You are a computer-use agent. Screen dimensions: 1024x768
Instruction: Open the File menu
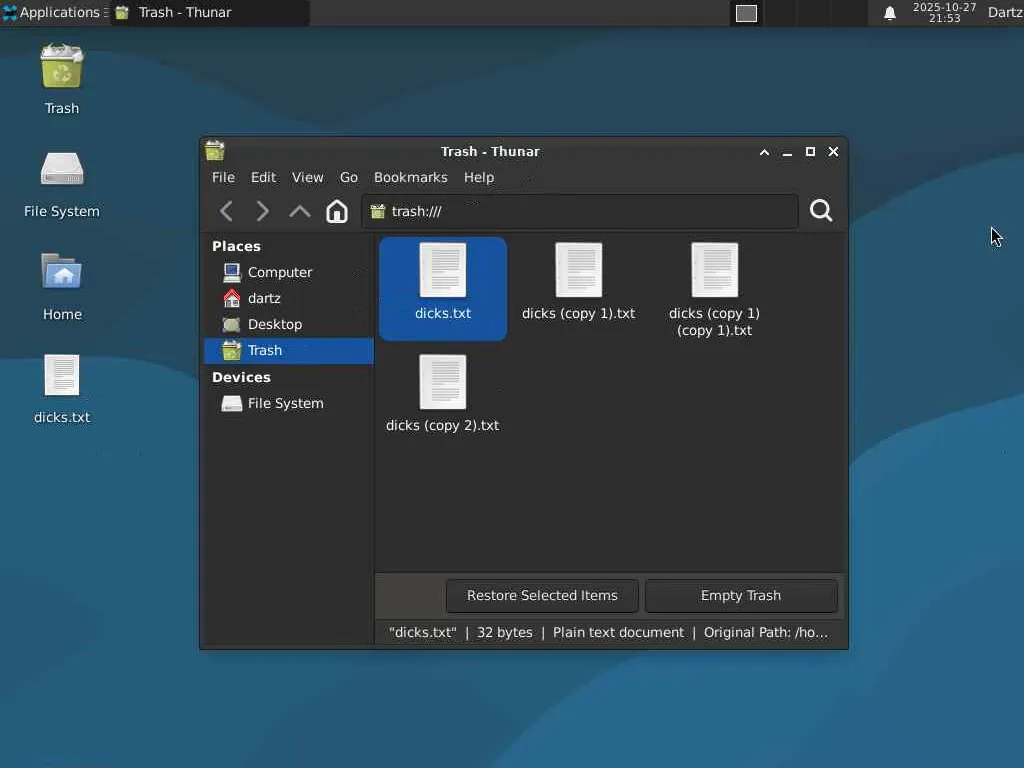pyautogui.click(x=223, y=178)
